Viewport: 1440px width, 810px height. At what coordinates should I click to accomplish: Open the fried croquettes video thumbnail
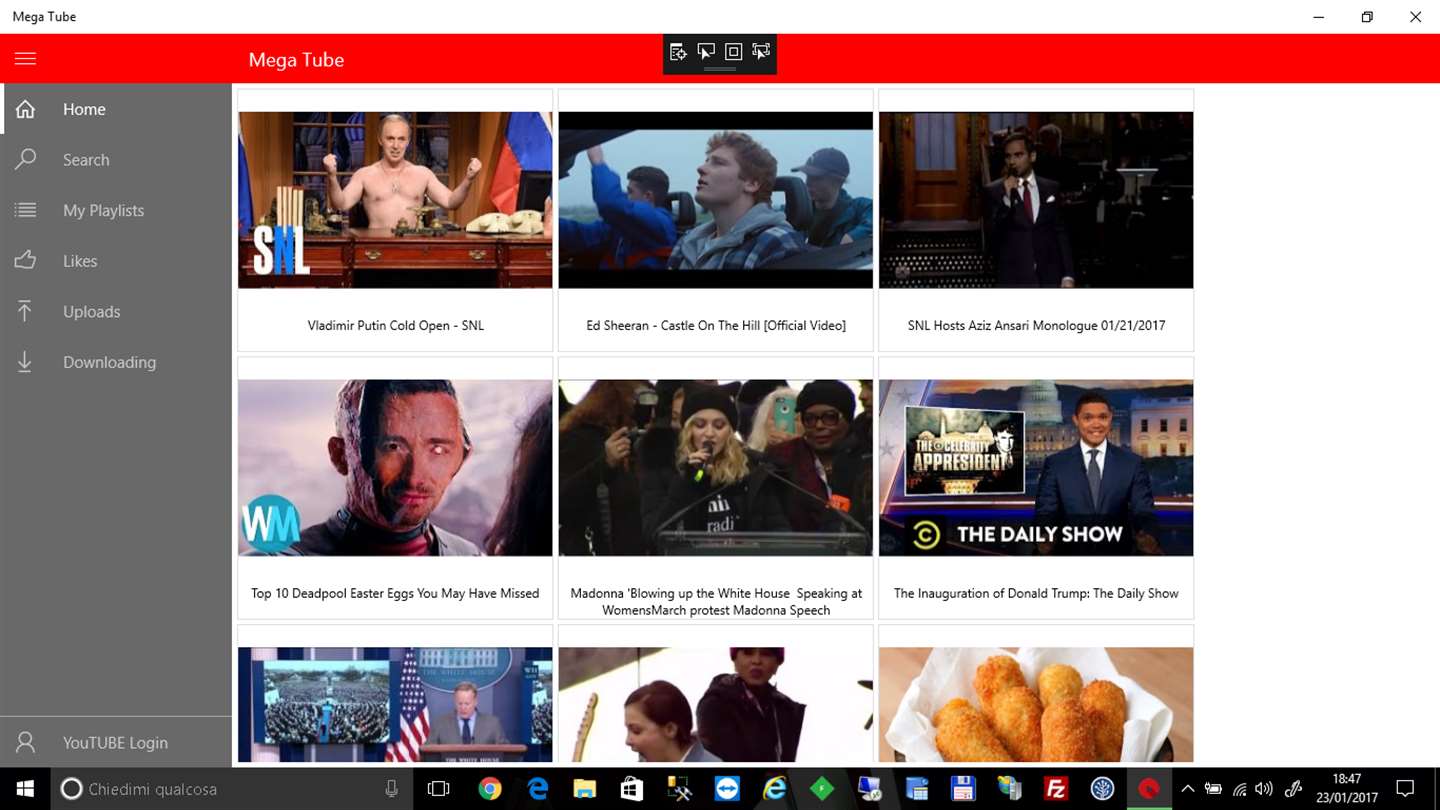pyautogui.click(x=1036, y=705)
